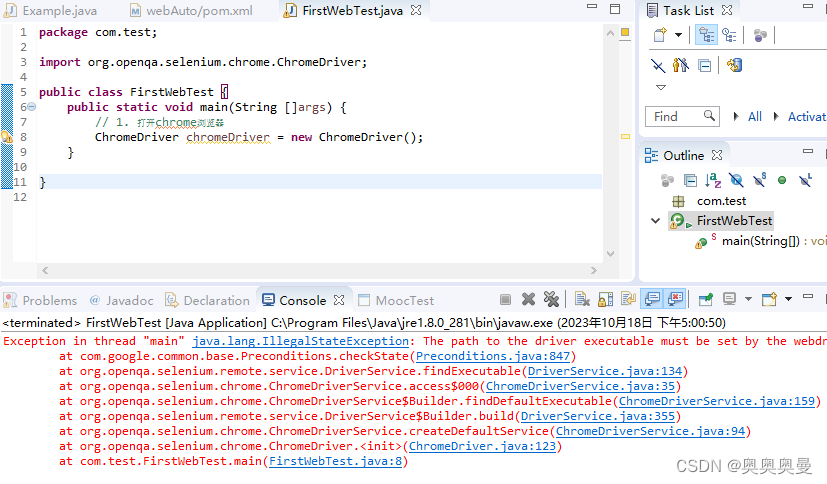Viewport: 827px width, 484px height.
Task: Collapse All in Task List toolbar
Action: point(704,65)
